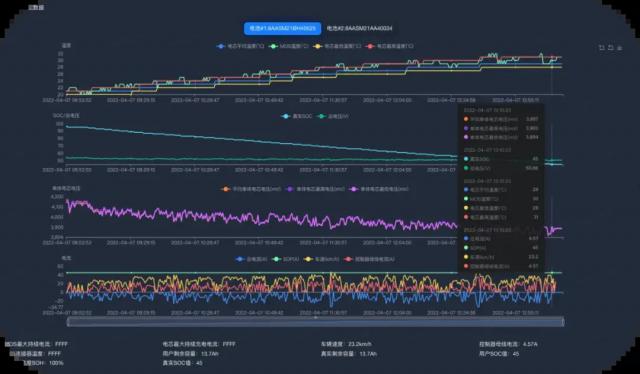Toggle orange average cell voltage legend
Screen dimensions: 640x374
coord(251,189)
